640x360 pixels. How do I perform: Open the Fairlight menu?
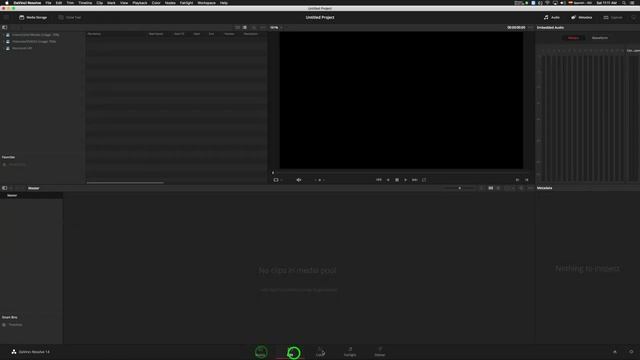coord(187,3)
